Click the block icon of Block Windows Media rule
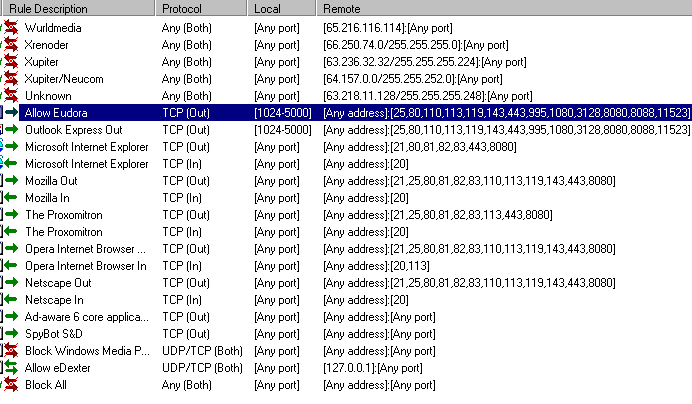This screenshot has height=404, width=692. 11,351
